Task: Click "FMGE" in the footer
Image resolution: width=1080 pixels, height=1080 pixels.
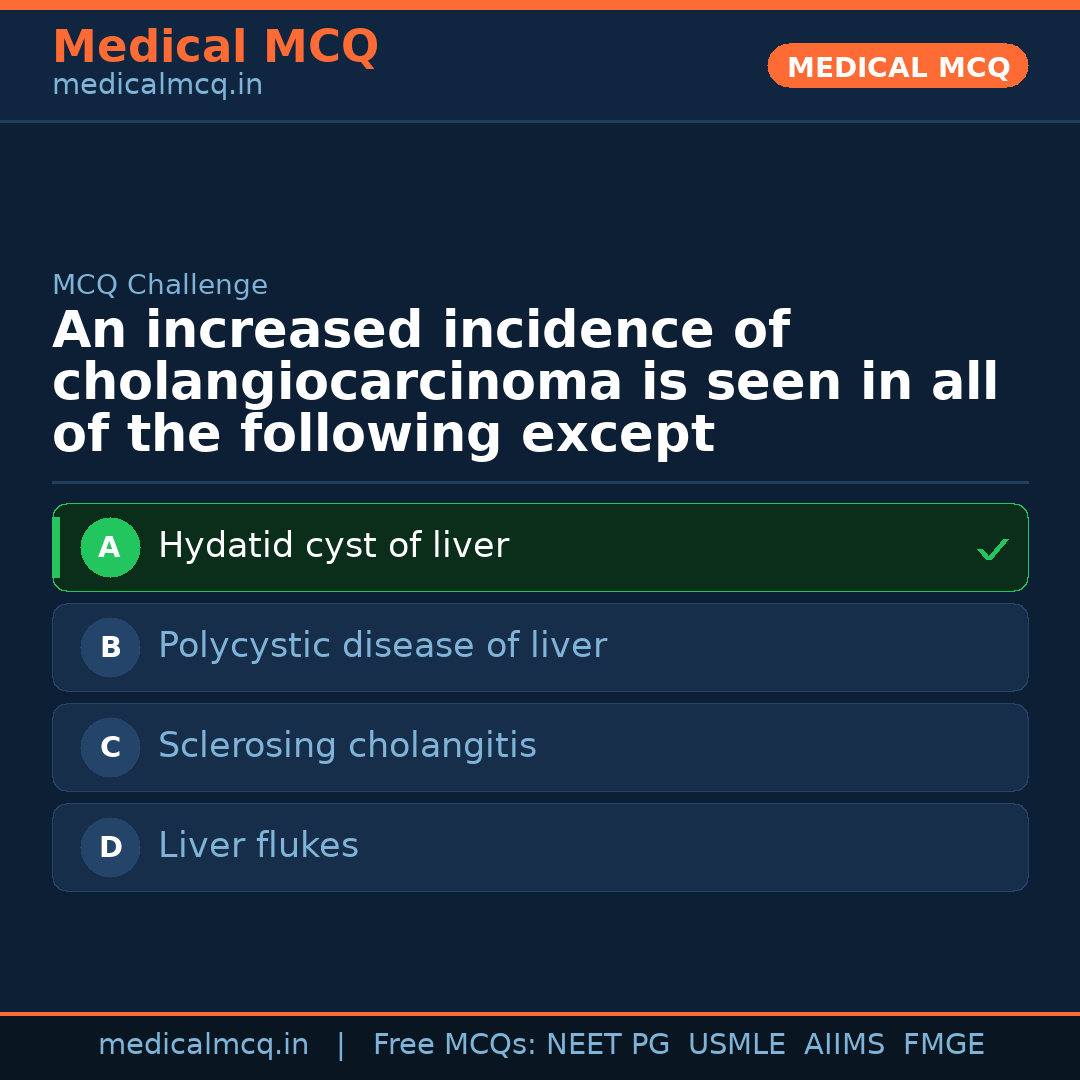Action: point(943,1045)
